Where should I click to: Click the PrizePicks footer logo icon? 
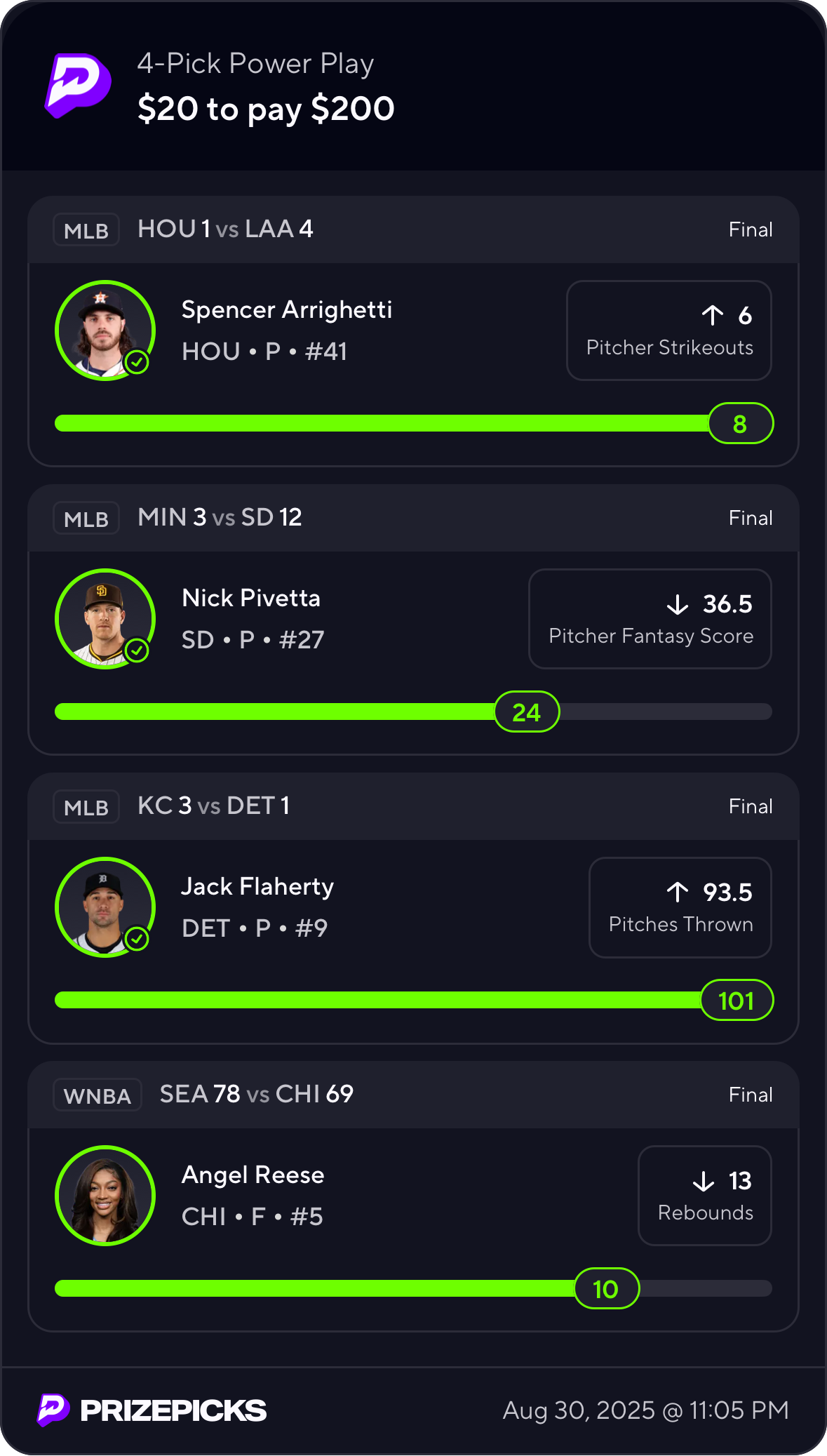tap(53, 1409)
